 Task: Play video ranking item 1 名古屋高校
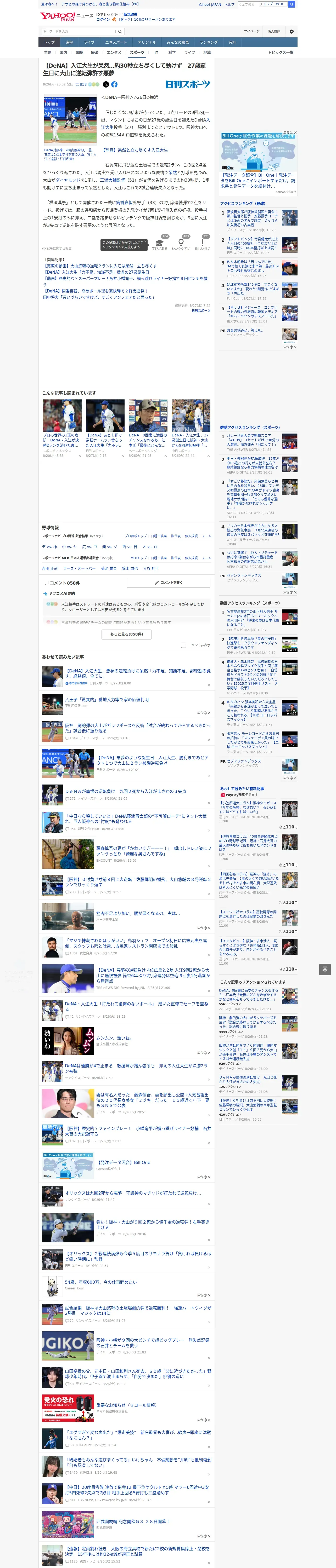pos(290,617)
